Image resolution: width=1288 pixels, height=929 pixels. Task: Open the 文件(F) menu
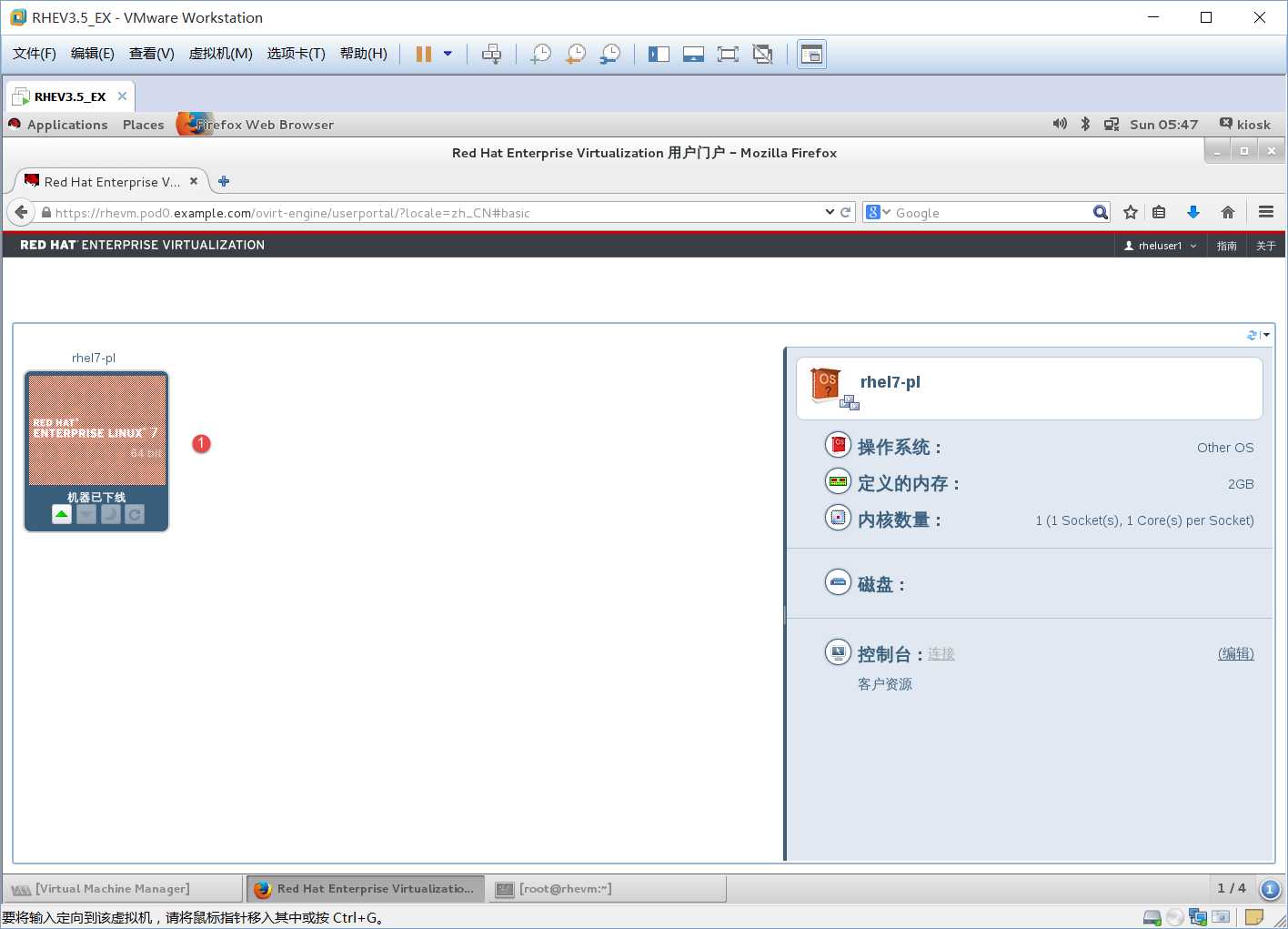point(35,54)
